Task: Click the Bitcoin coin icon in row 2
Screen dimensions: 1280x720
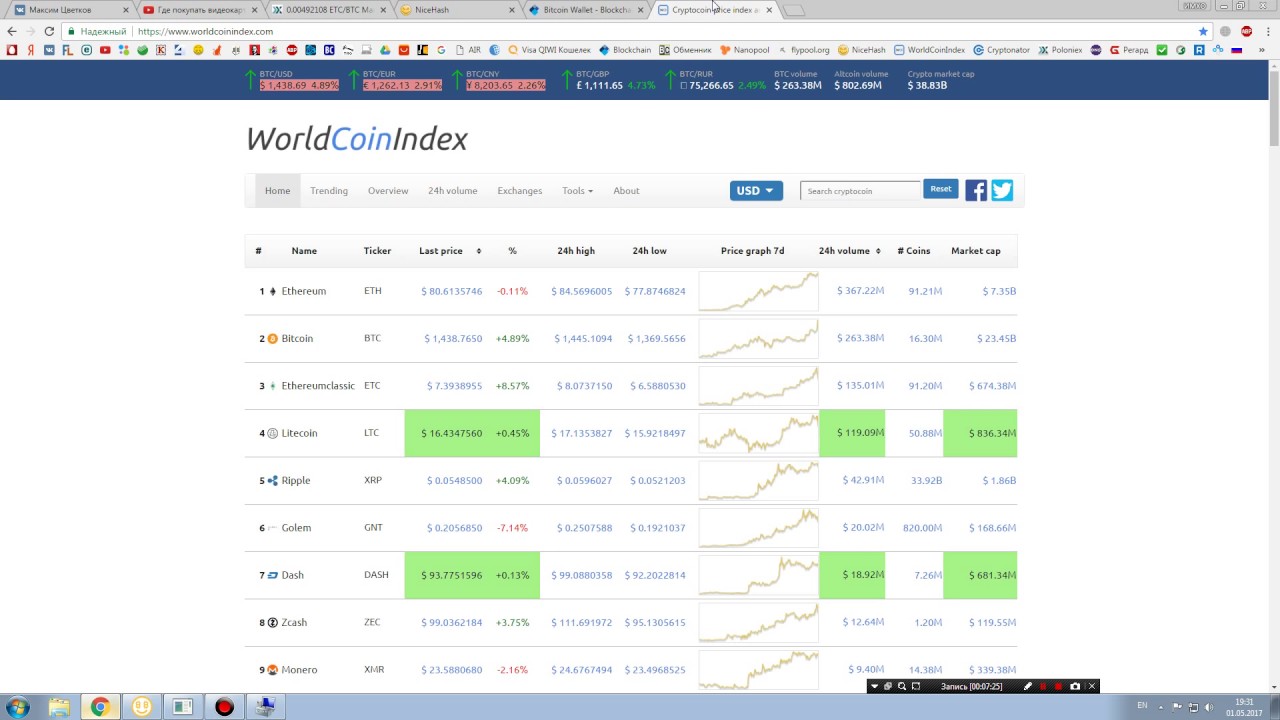Action: coord(273,339)
